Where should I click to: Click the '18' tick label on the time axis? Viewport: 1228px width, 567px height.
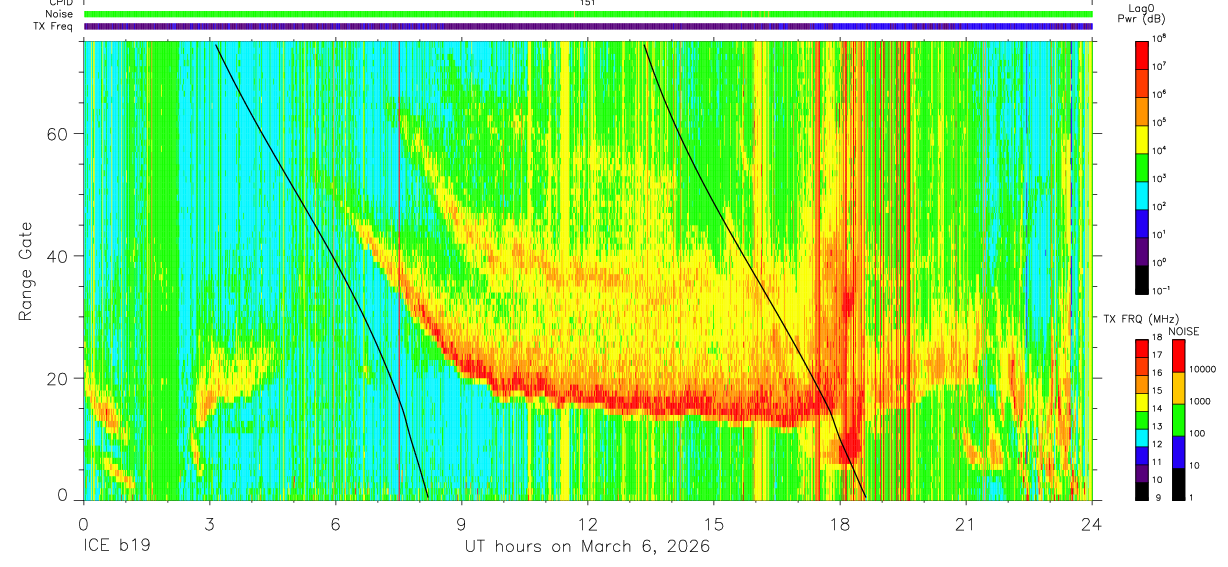tap(840, 525)
